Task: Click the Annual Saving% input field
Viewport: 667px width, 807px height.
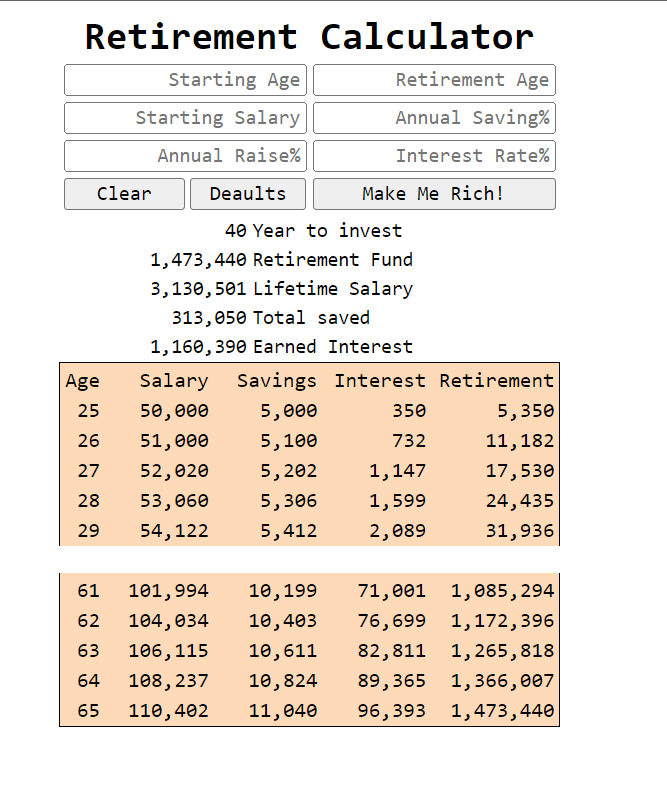Action: [434, 118]
